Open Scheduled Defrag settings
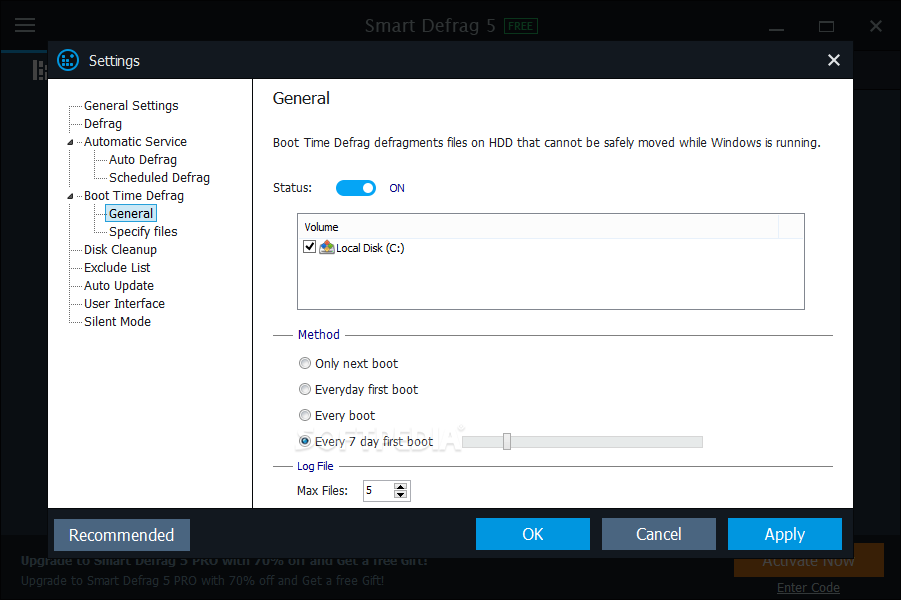The width and height of the screenshot is (901, 600). pyautogui.click(x=159, y=178)
